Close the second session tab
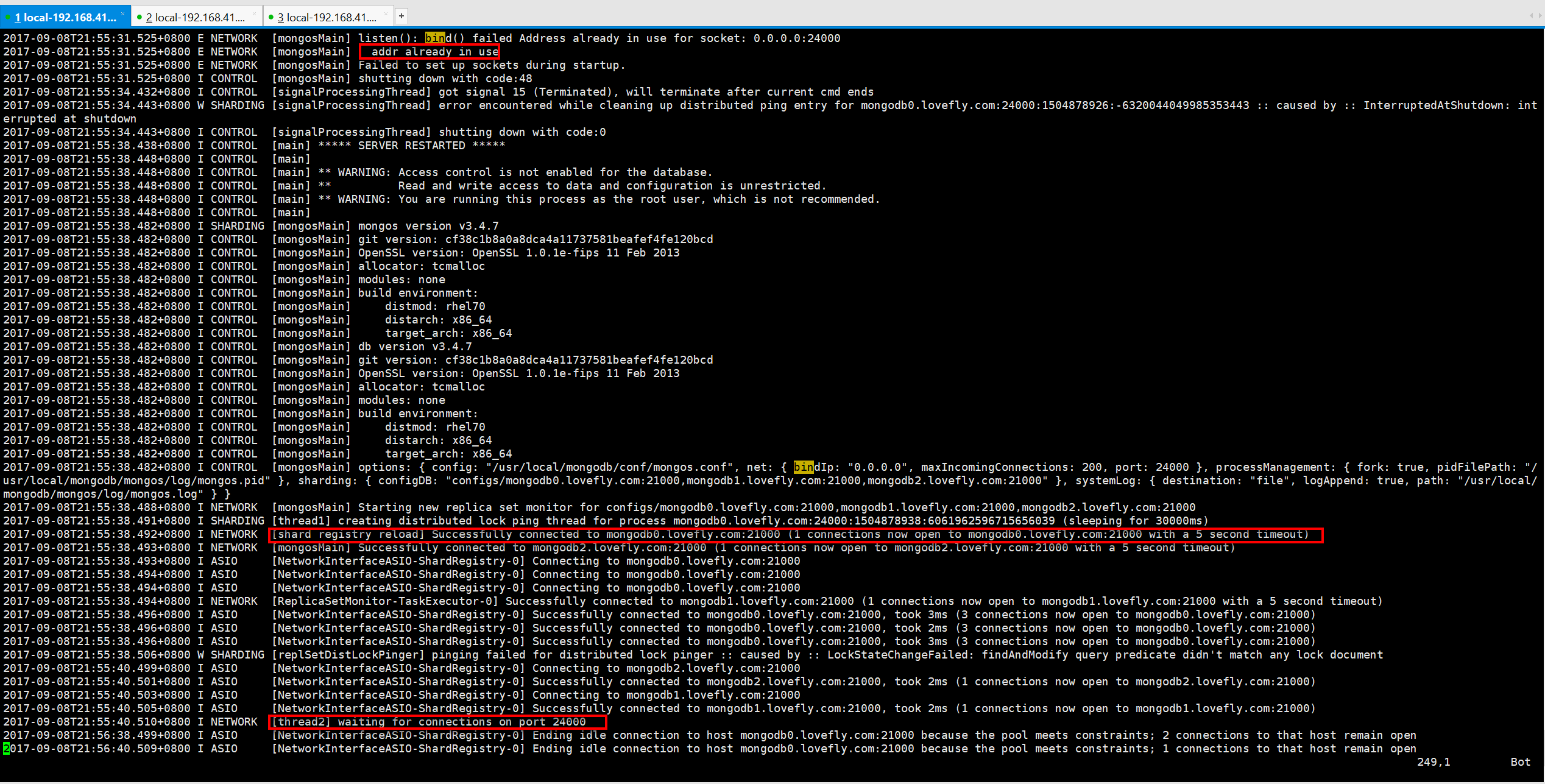 [x=253, y=13]
